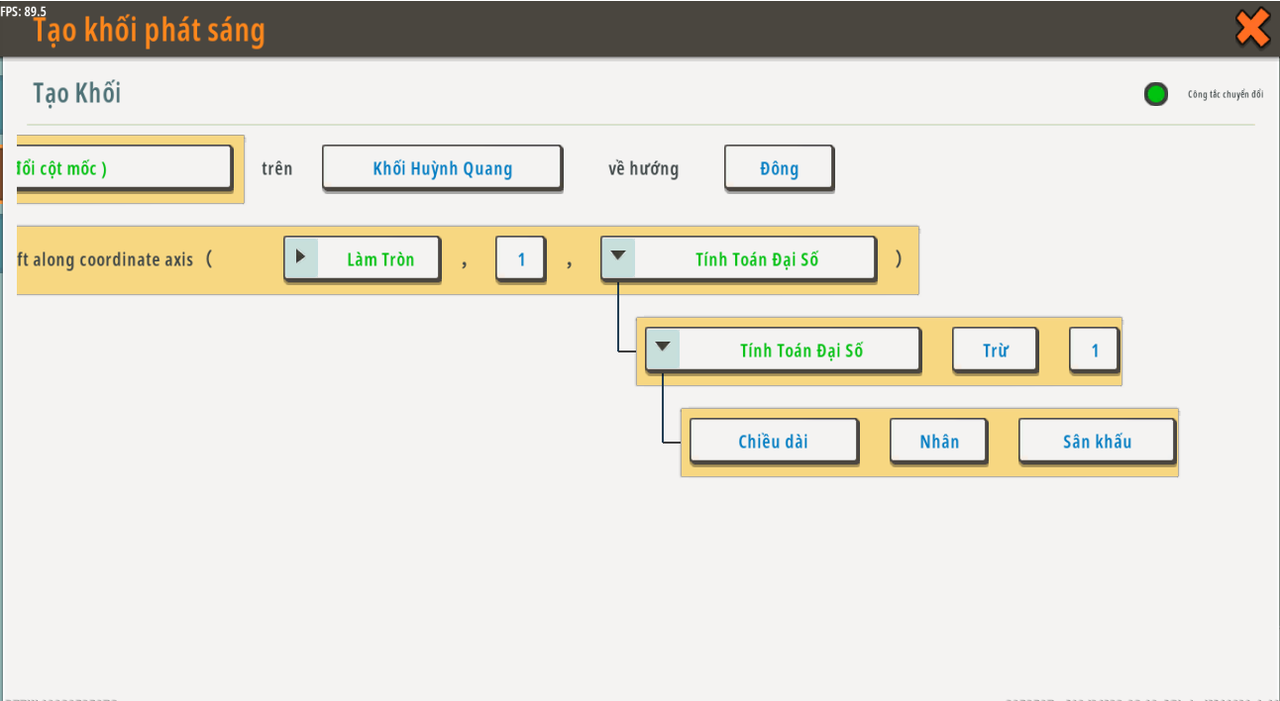Select the Chiều dài parameter
Viewport: 1280px width, 701px height.
coord(773,441)
